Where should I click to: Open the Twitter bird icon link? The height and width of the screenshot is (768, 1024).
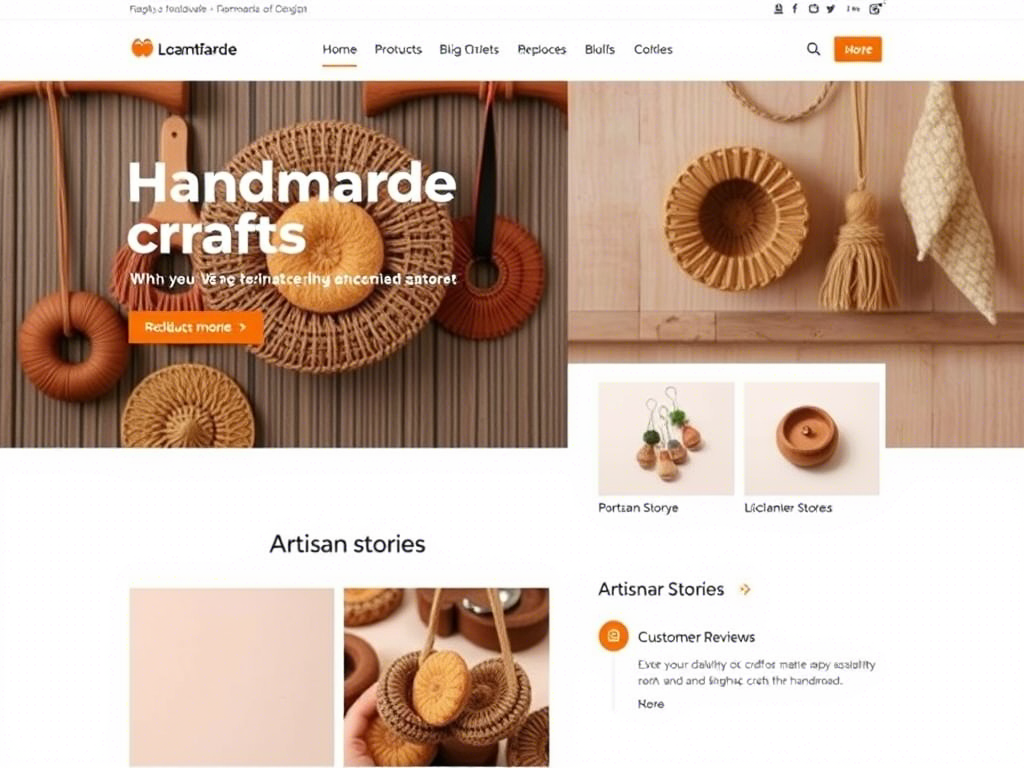click(830, 8)
